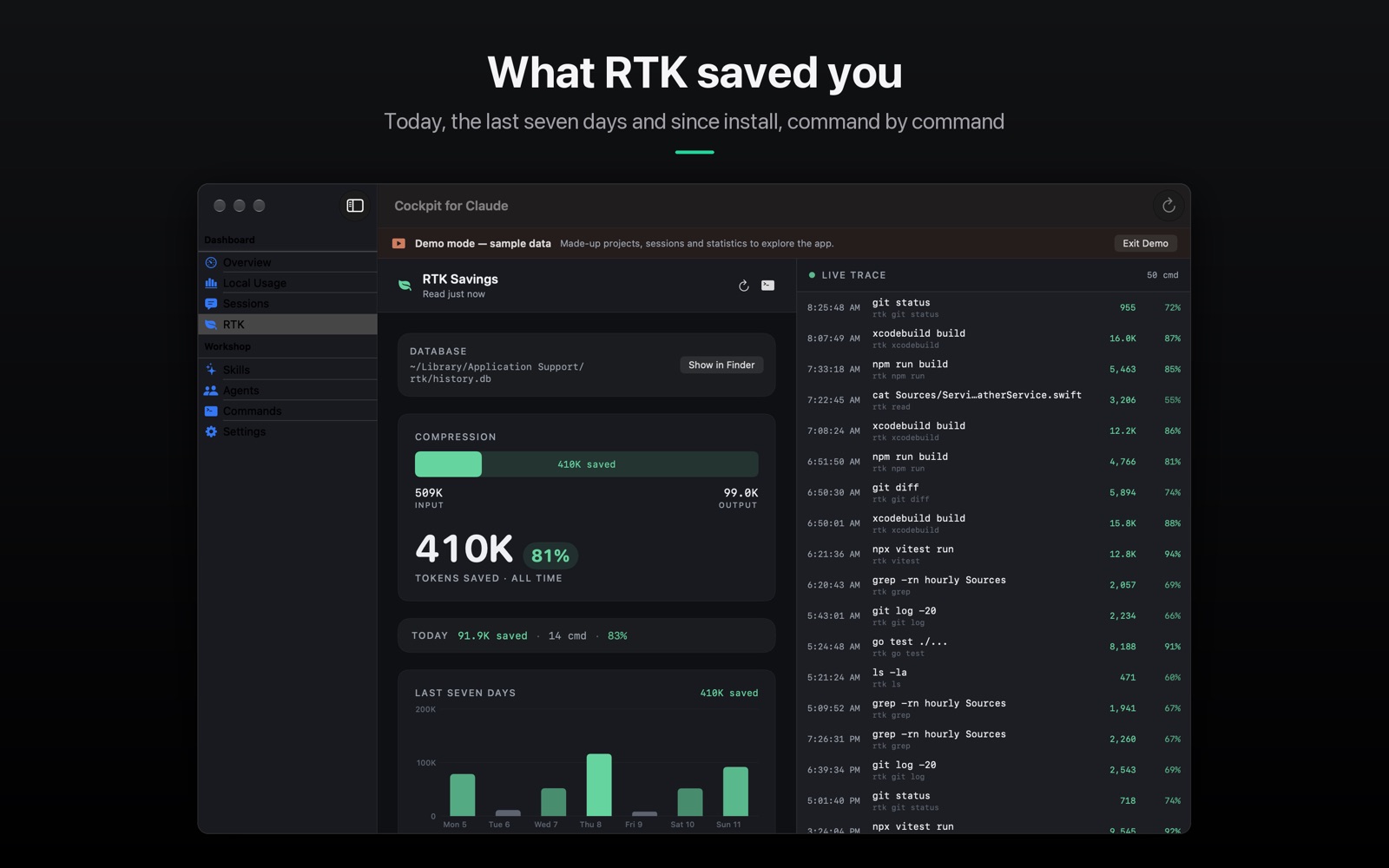Click the Skills sparkle icon

(x=211, y=370)
